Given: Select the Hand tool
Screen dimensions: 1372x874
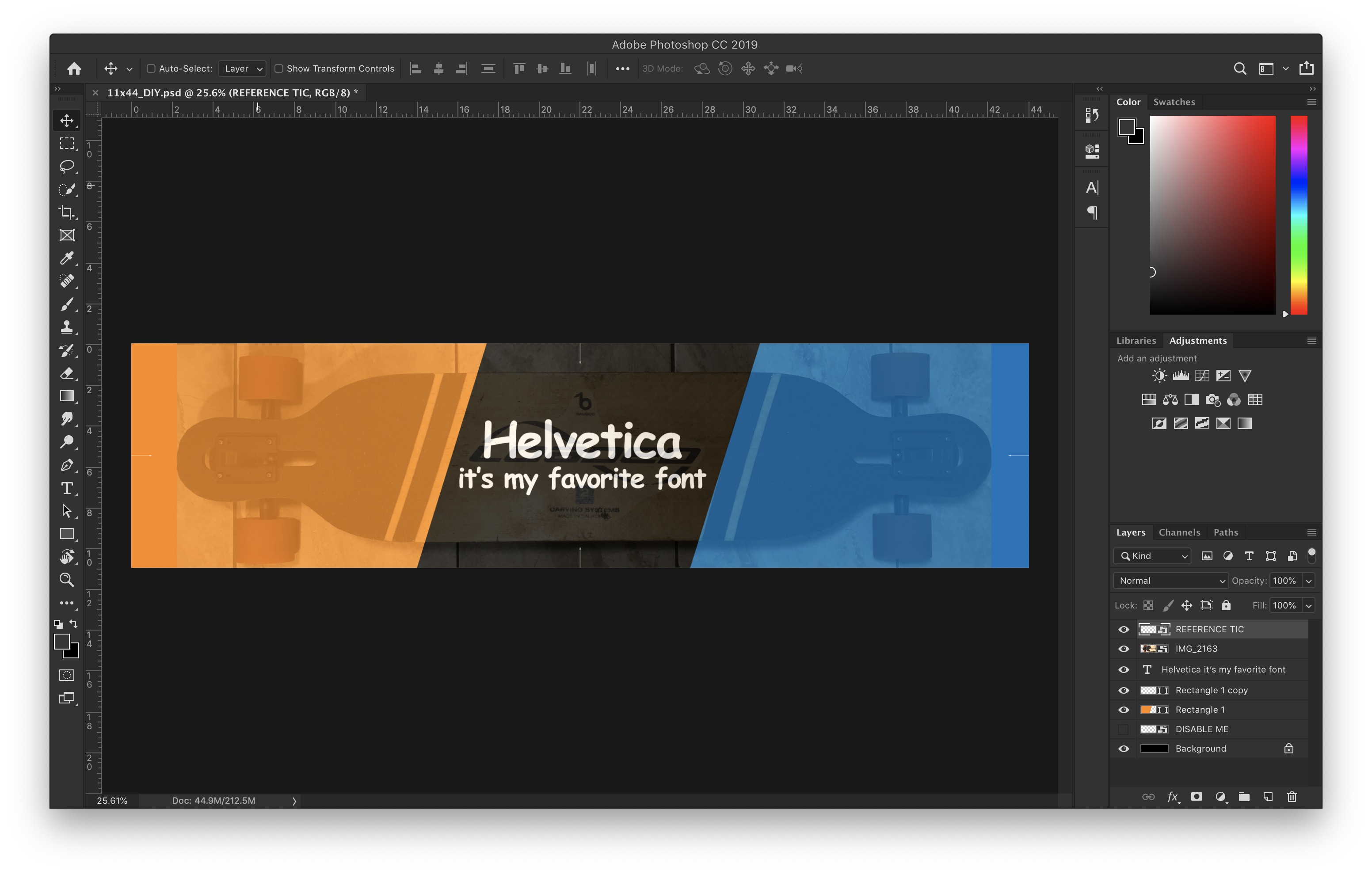Looking at the screenshot, I should coord(67,557).
